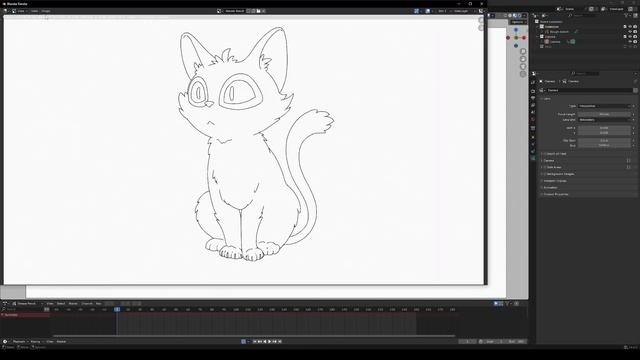Toggle Collection render camera icon
The height and width of the screenshot is (360, 640).
(635, 27)
